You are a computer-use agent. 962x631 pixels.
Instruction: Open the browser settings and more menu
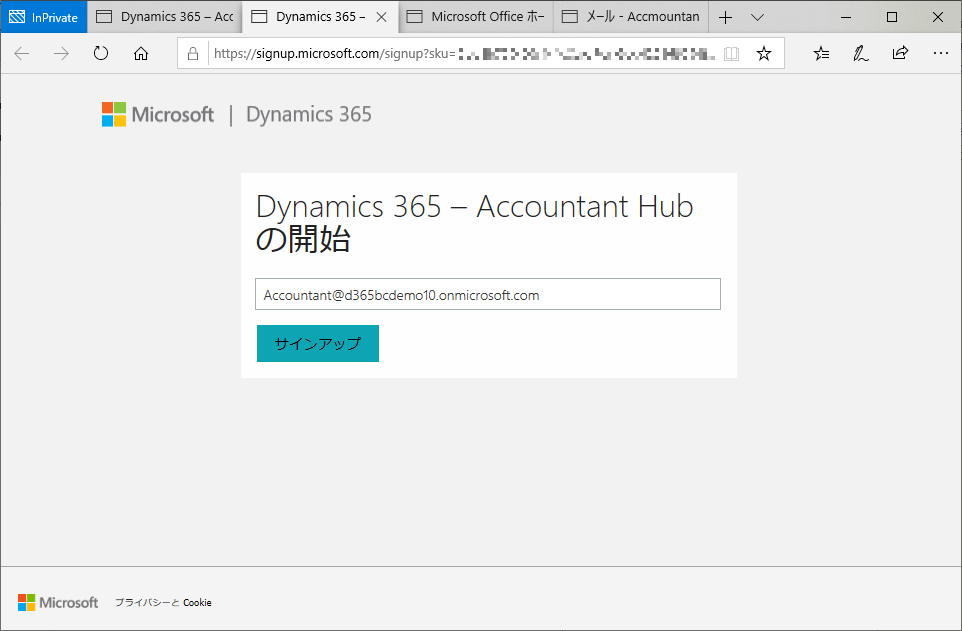click(x=941, y=54)
